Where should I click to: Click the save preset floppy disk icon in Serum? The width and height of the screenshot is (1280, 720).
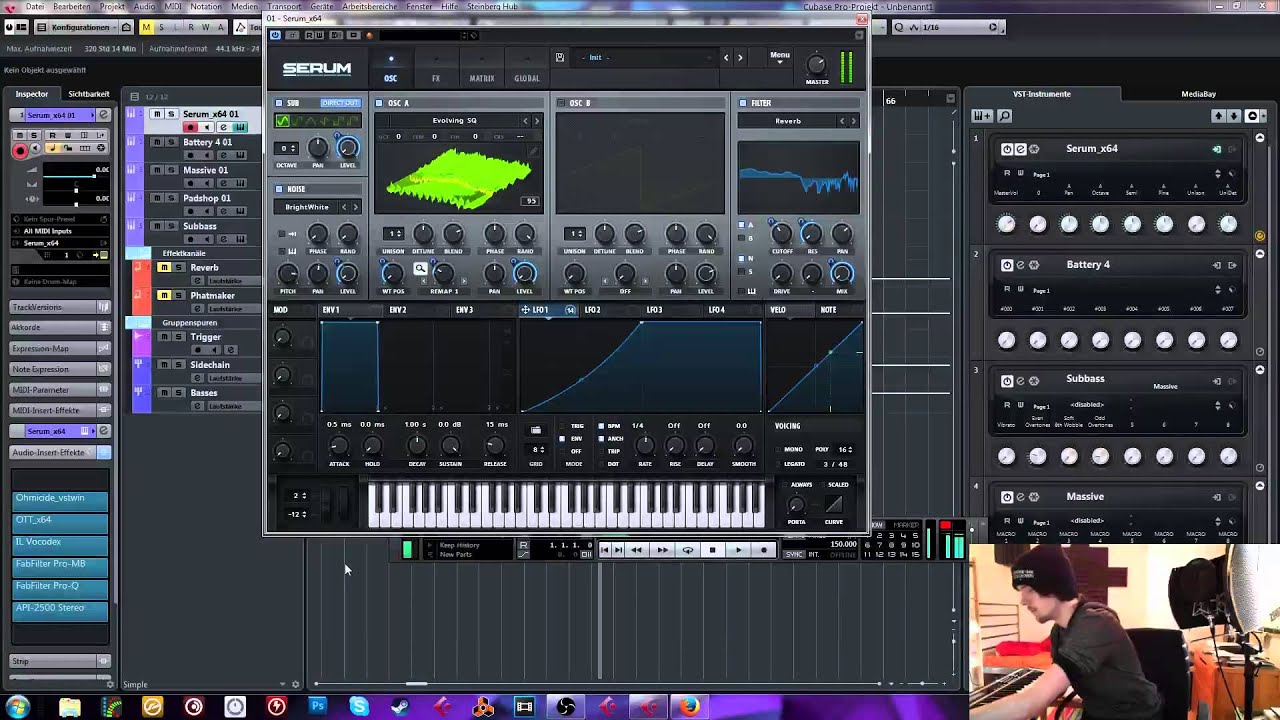(560, 57)
